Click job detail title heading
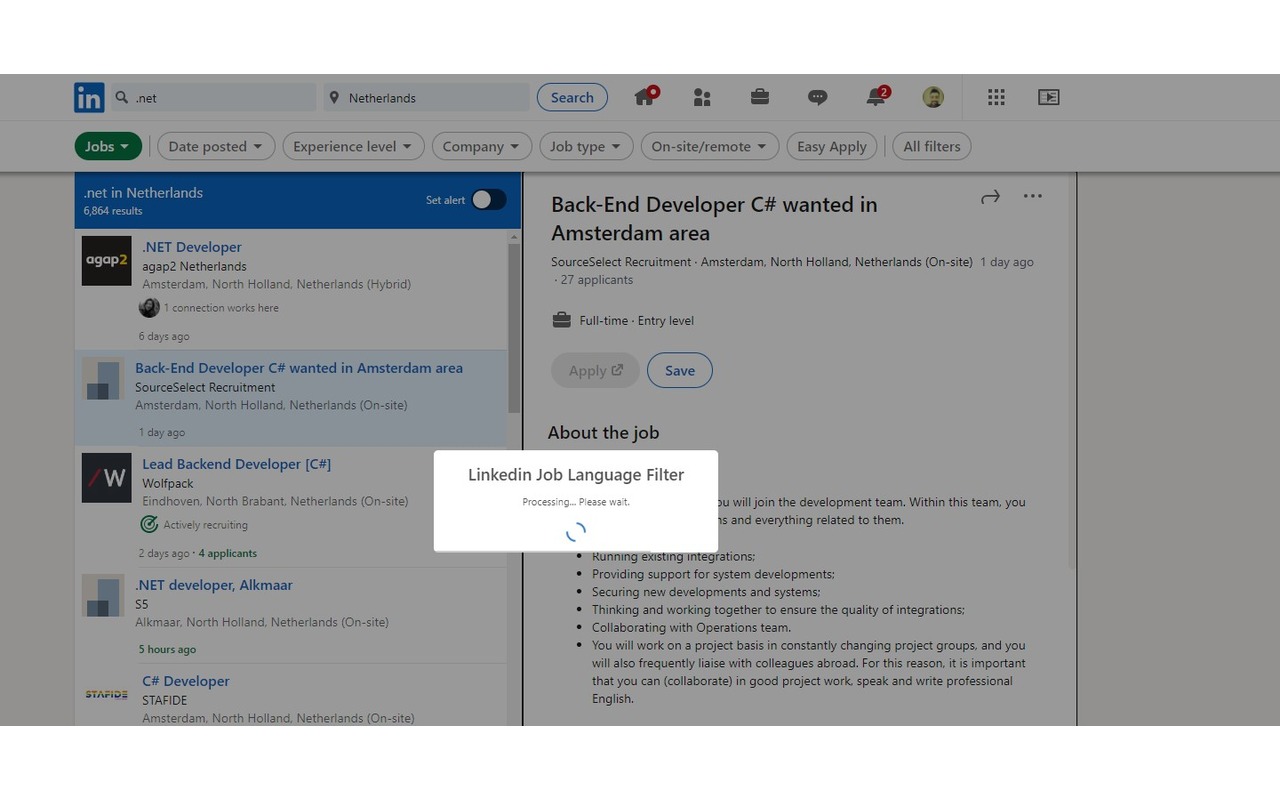The image size is (1280, 800). point(714,219)
